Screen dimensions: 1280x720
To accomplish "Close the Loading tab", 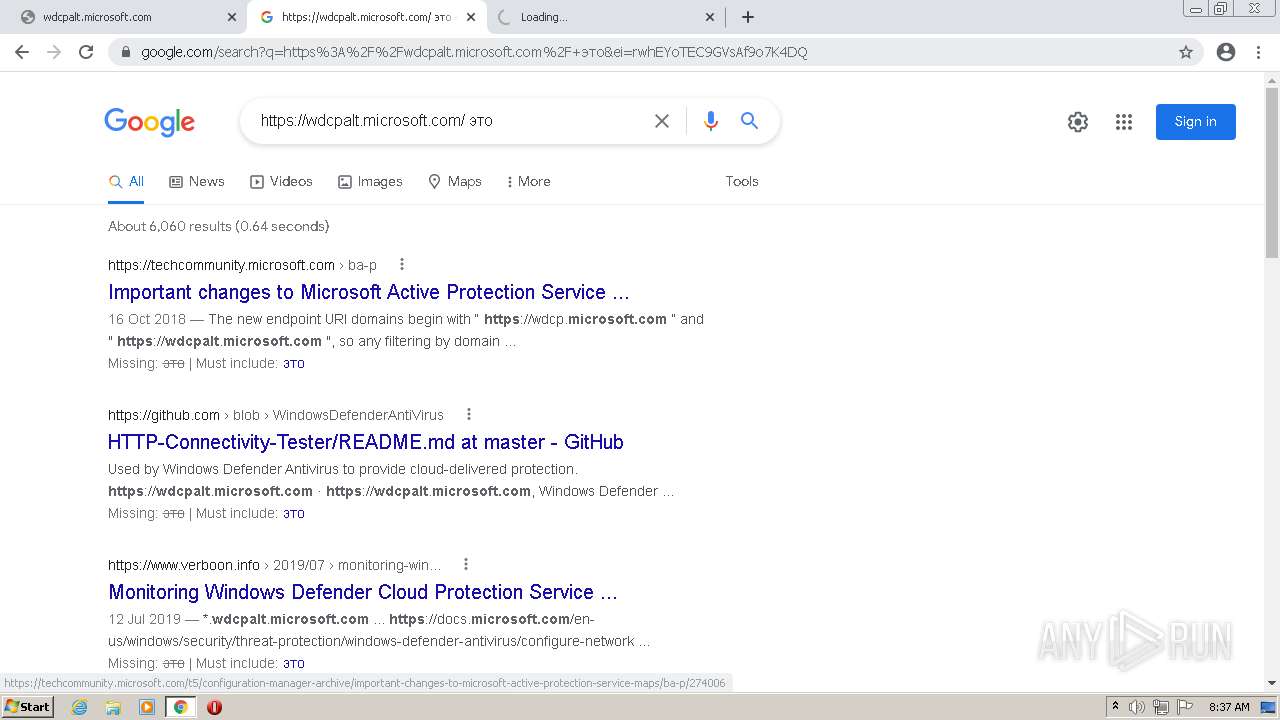I will pyautogui.click(x=710, y=17).
